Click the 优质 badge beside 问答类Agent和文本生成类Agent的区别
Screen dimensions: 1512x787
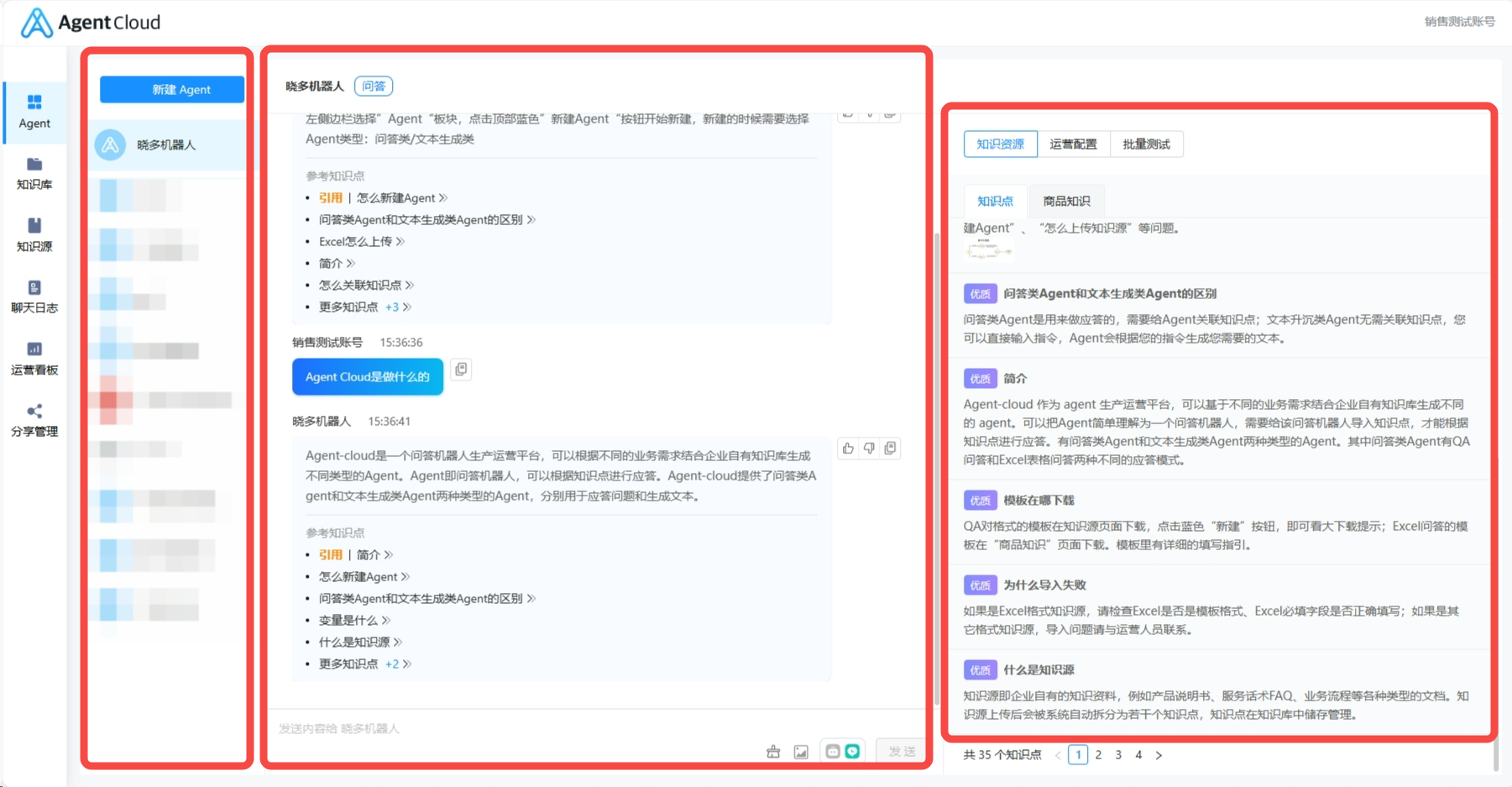(x=980, y=293)
